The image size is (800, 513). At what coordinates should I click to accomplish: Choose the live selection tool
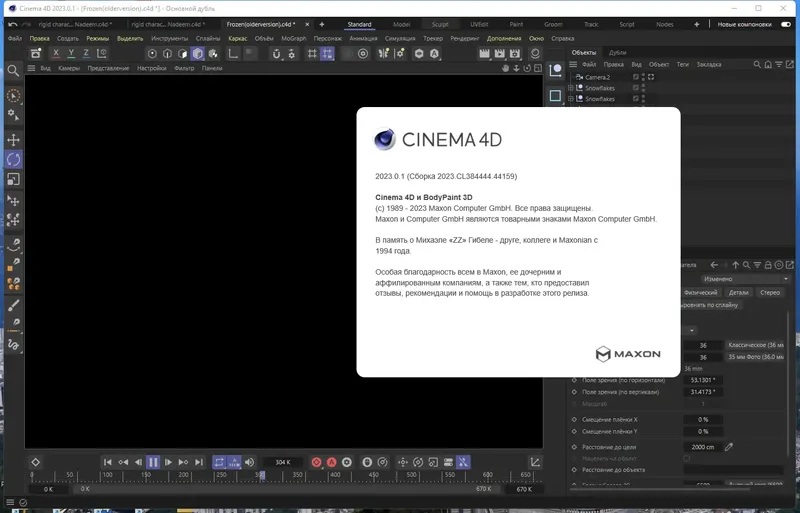(14, 96)
